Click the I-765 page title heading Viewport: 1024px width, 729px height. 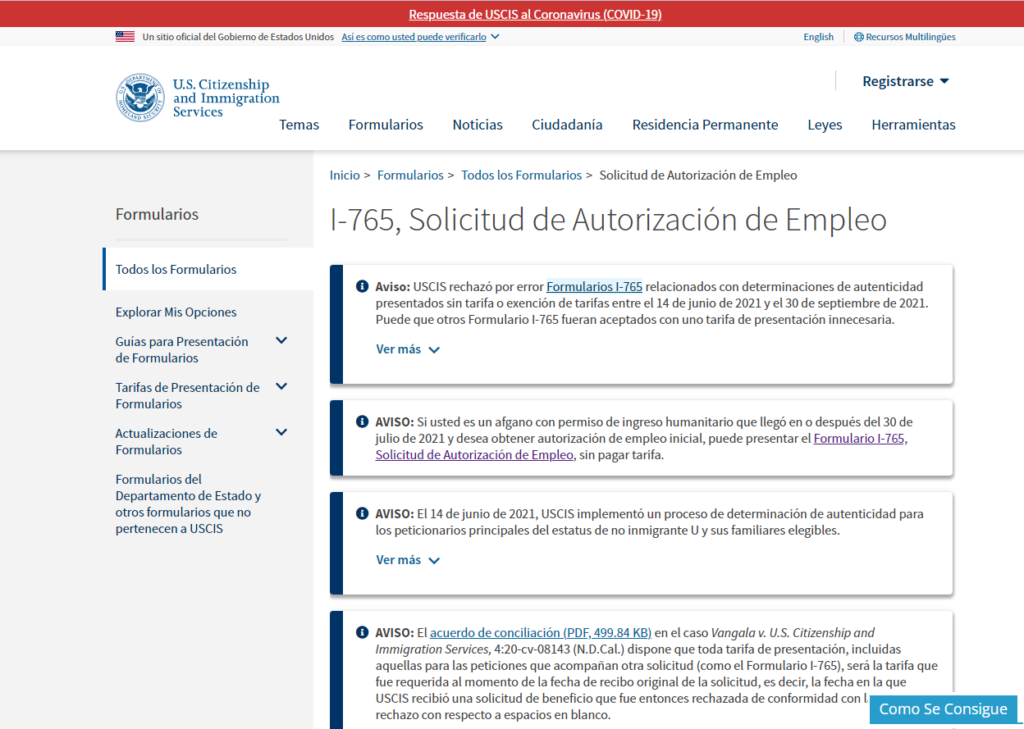pos(608,219)
